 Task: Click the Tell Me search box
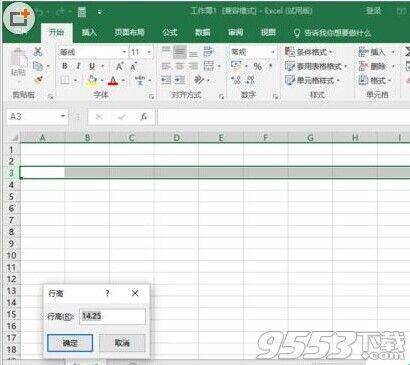333,33
